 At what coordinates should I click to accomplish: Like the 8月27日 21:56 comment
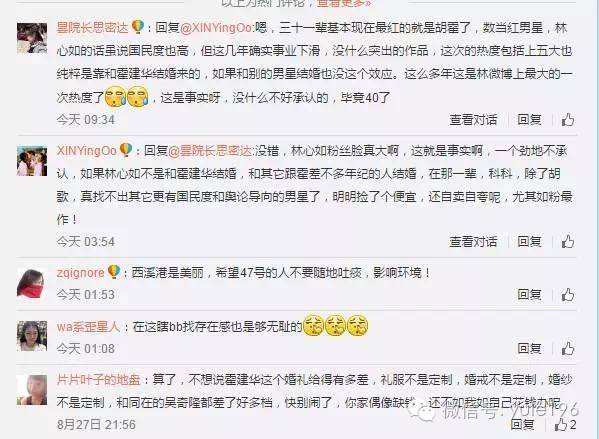click(561, 424)
